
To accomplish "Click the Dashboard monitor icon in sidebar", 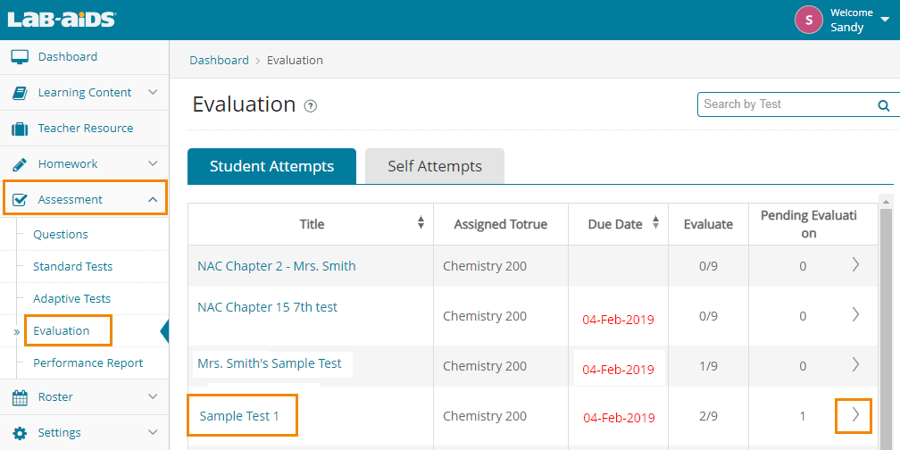I will click(19, 57).
